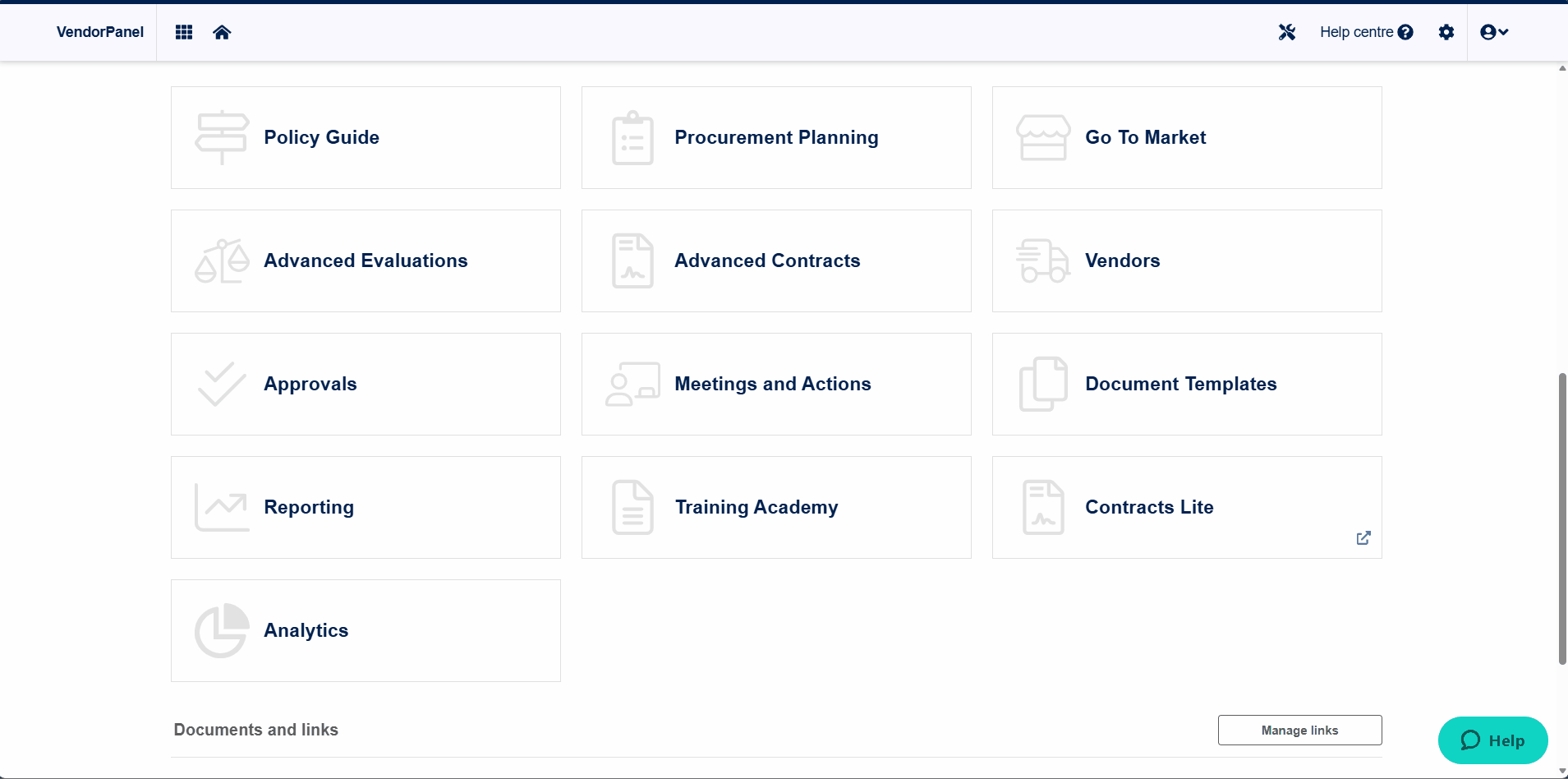
Task: Open the Help centre link
Action: click(1367, 32)
